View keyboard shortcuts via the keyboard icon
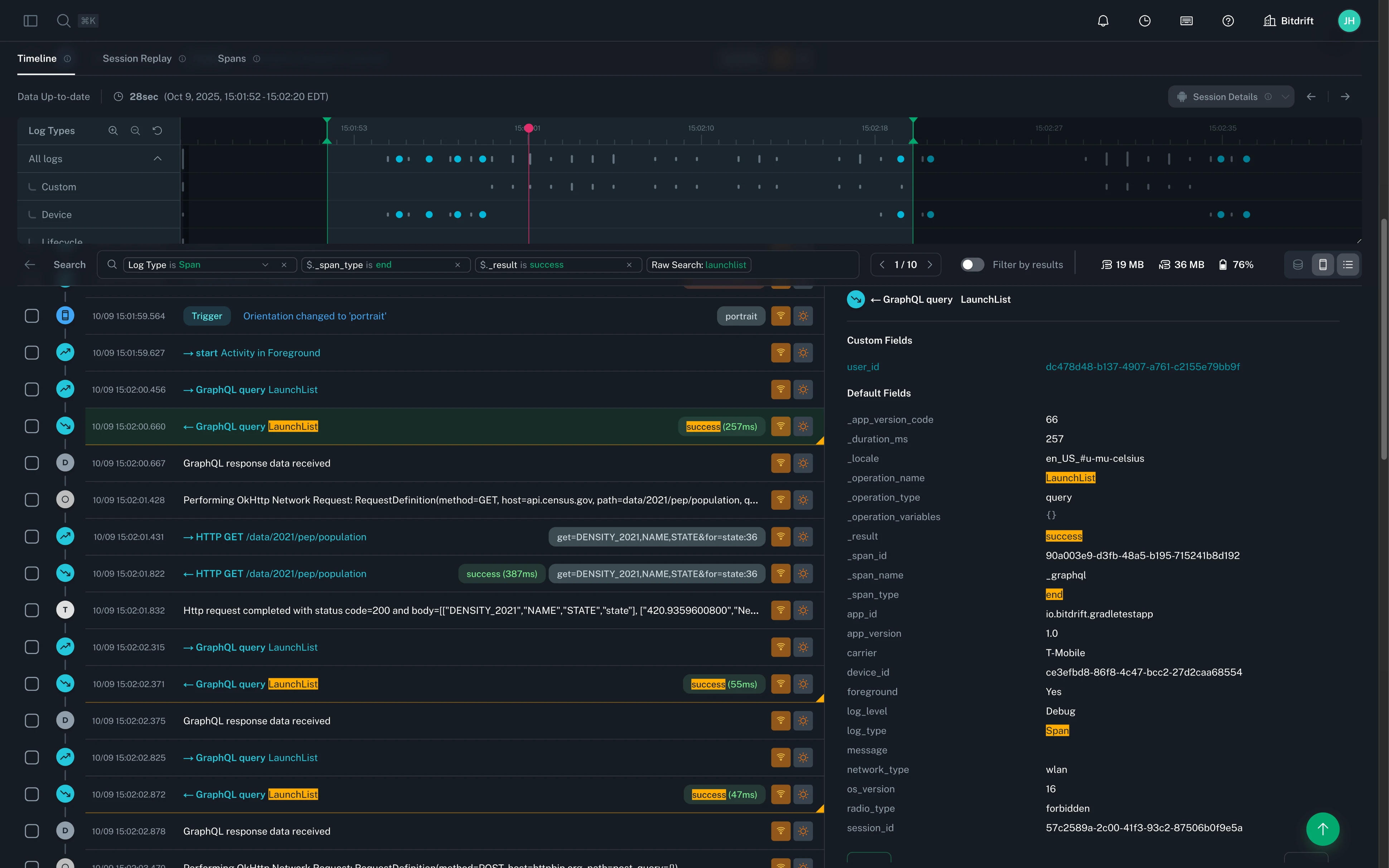The height and width of the screenshot is (868, 1389). (x=1185, y=21)
